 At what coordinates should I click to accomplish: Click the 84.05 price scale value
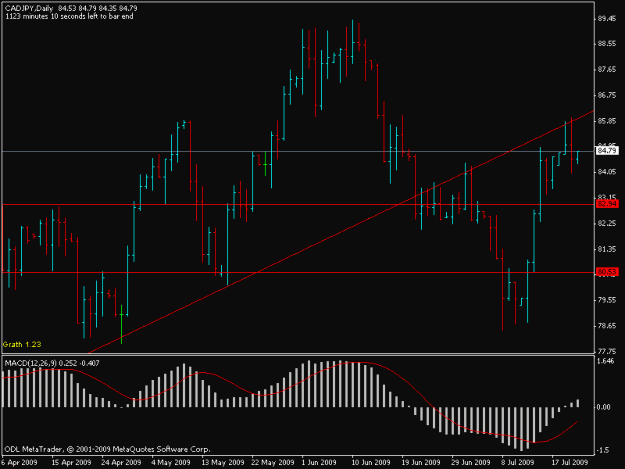(607, 172)
